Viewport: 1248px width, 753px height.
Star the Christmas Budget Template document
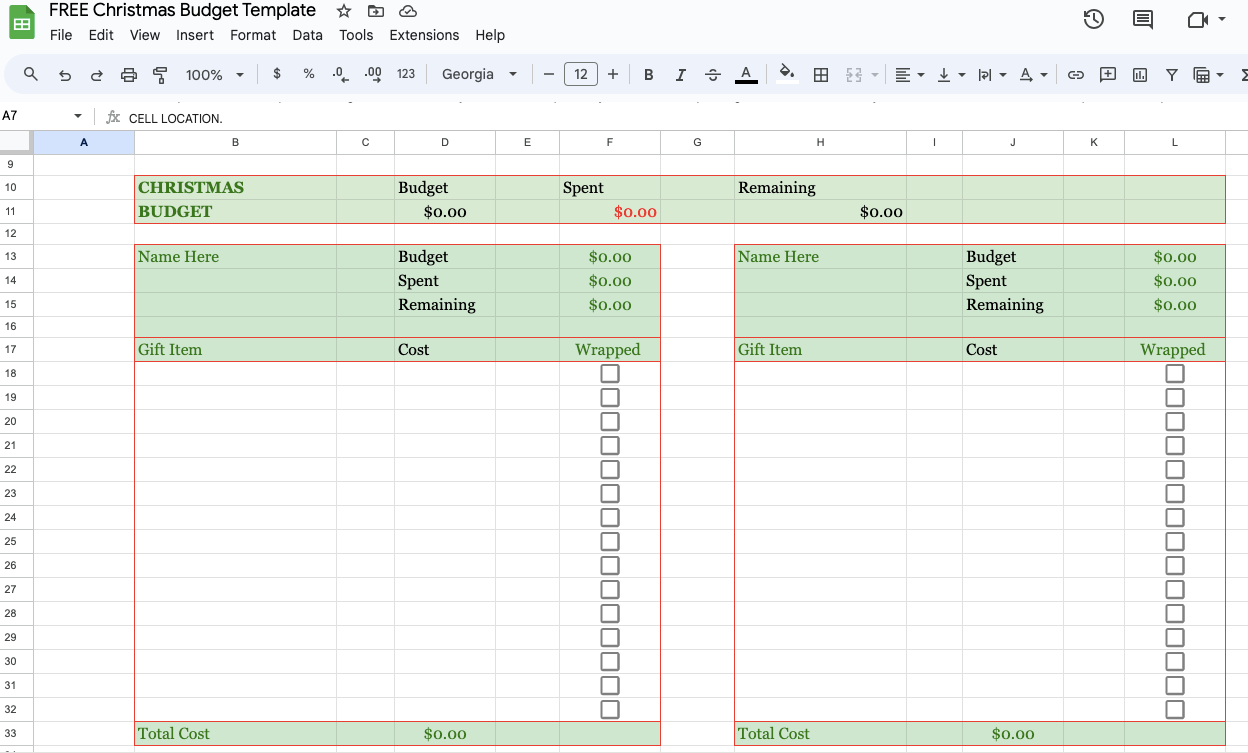(x=344, y=11)
